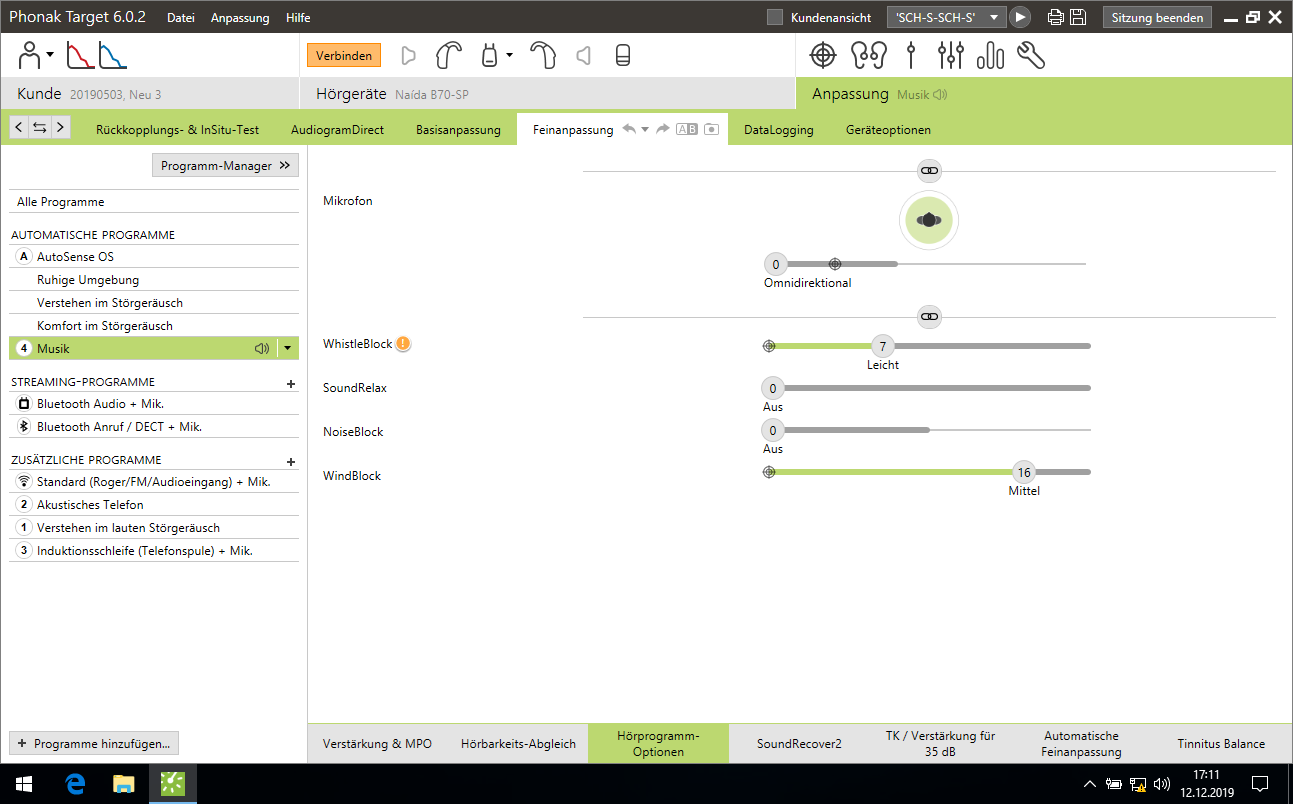Click the save floppy disk icon
This screenshot has height=804, width=1293.
pos(1077,18)
